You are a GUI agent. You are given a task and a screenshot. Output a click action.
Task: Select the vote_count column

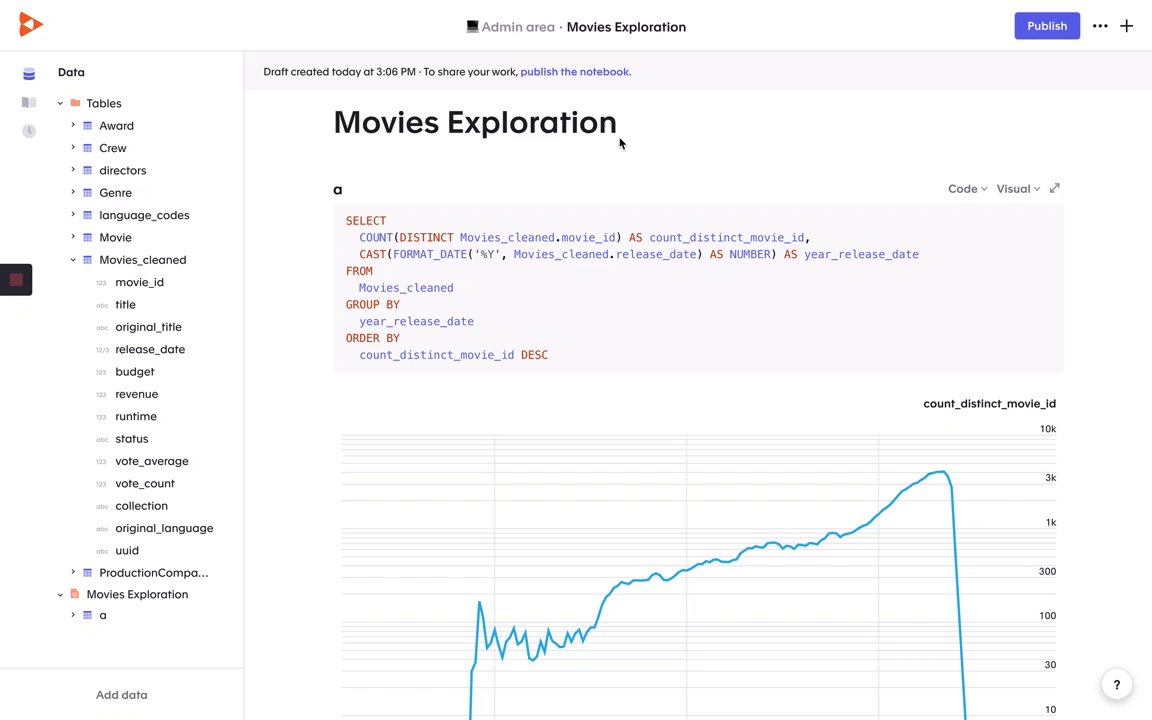(x=145, y=483)
